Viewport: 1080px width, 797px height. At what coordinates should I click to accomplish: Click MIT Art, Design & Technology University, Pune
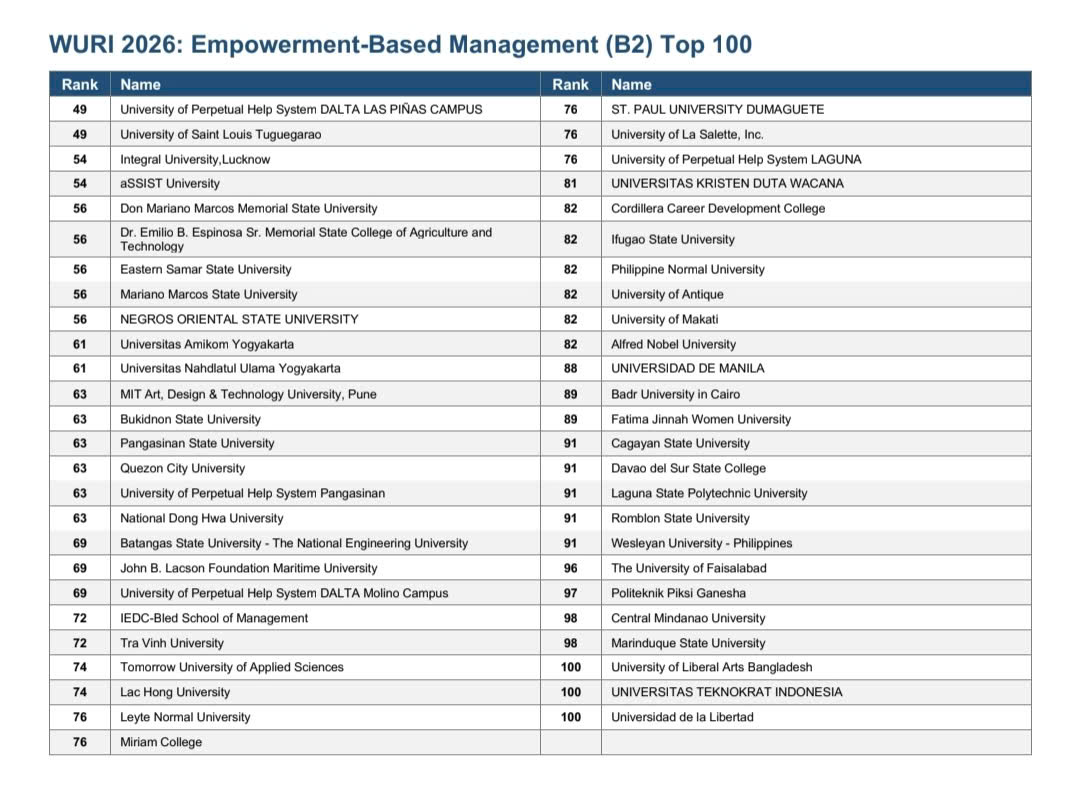[x=248, y=394]
